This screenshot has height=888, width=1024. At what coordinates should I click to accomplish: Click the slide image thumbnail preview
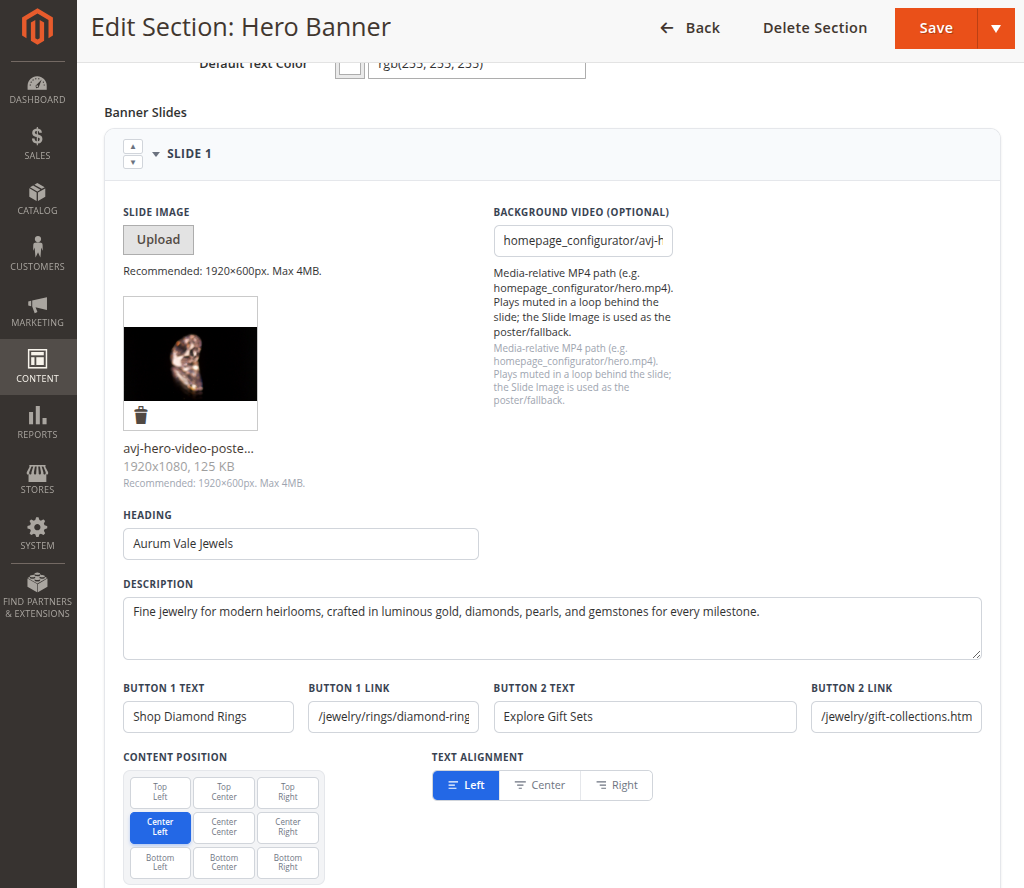point(190,364)
